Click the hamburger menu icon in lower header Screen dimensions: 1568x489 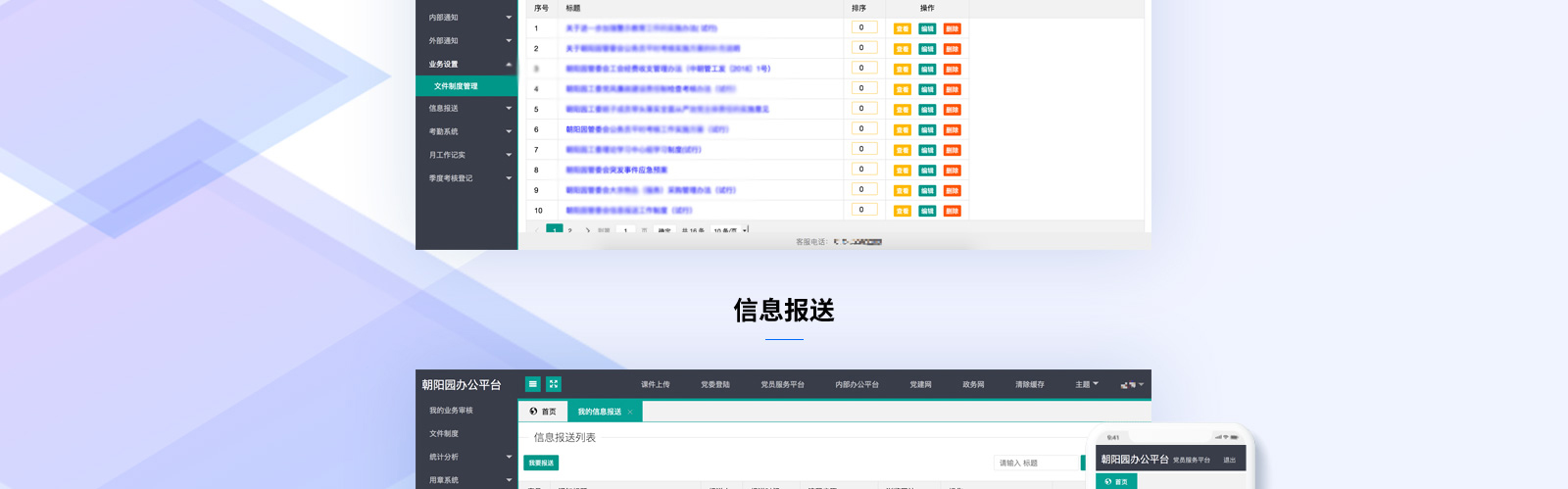pos(532,384)
